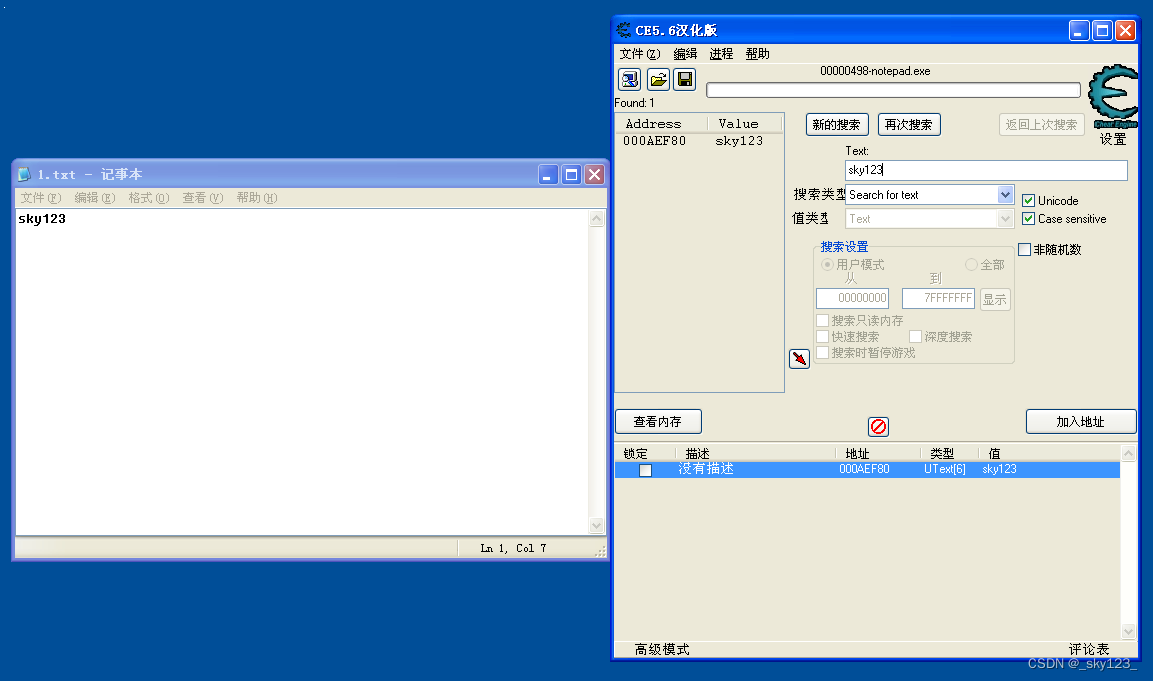Click address table scrollbar down arrow
Viewport: 1153px width, 681px height.
pyautogui.click(x=1129, y=632)
